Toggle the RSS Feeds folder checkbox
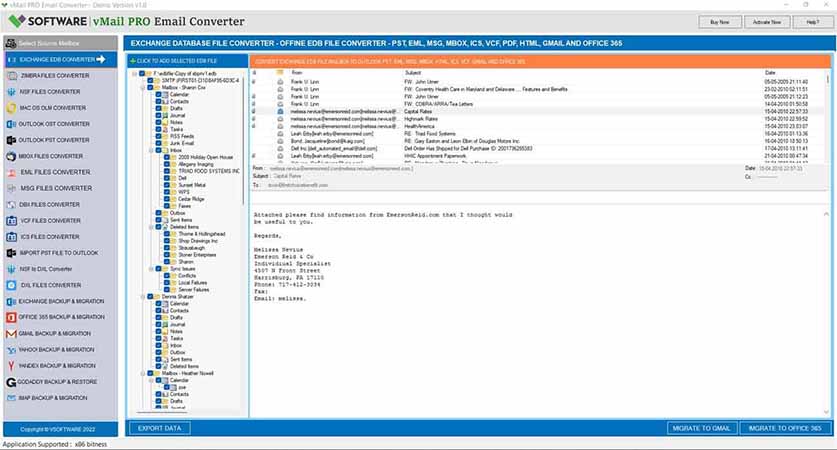The height and width of the screenshot is (450, 837). (x=159, y=136)
